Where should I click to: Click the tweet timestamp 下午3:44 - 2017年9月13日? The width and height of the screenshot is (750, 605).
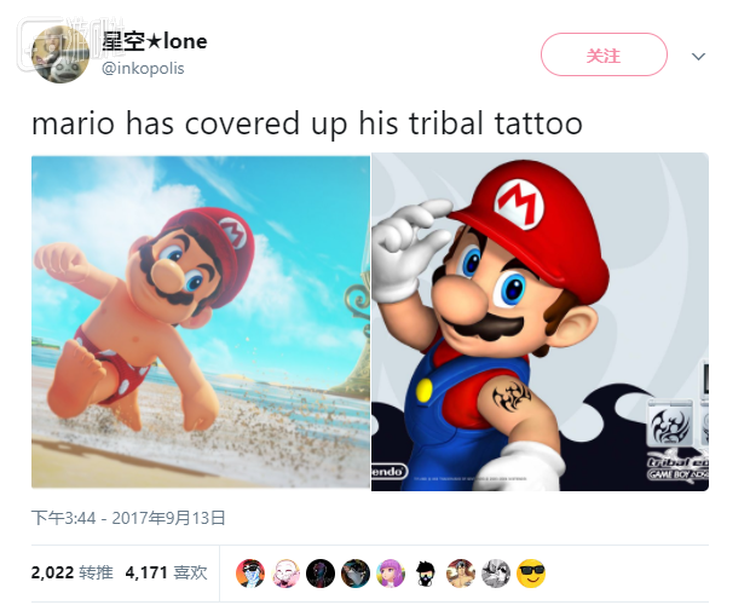pyautogui.click(x=128, y=517)
